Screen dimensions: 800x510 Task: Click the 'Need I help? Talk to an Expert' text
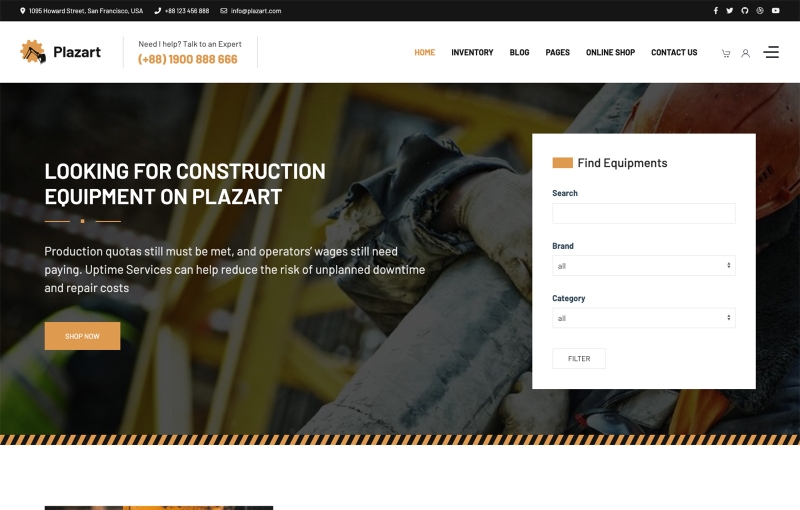coord(190,44)
